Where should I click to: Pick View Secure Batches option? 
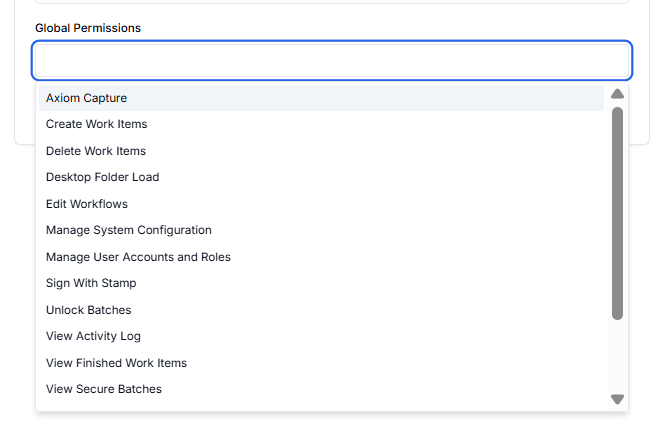coord(321,389)
